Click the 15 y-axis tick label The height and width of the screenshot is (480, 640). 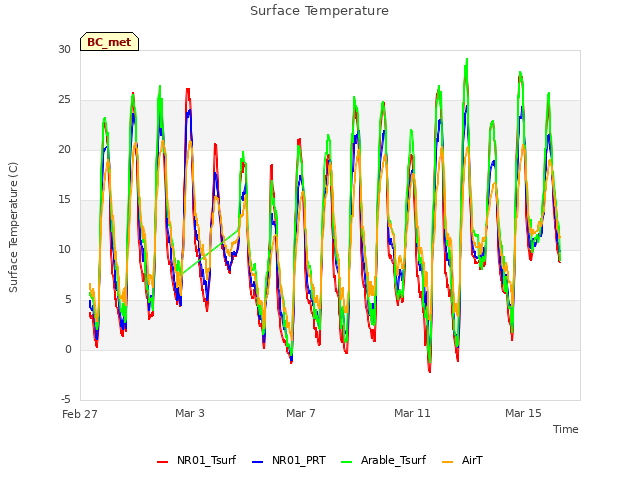tap(64, 200)
